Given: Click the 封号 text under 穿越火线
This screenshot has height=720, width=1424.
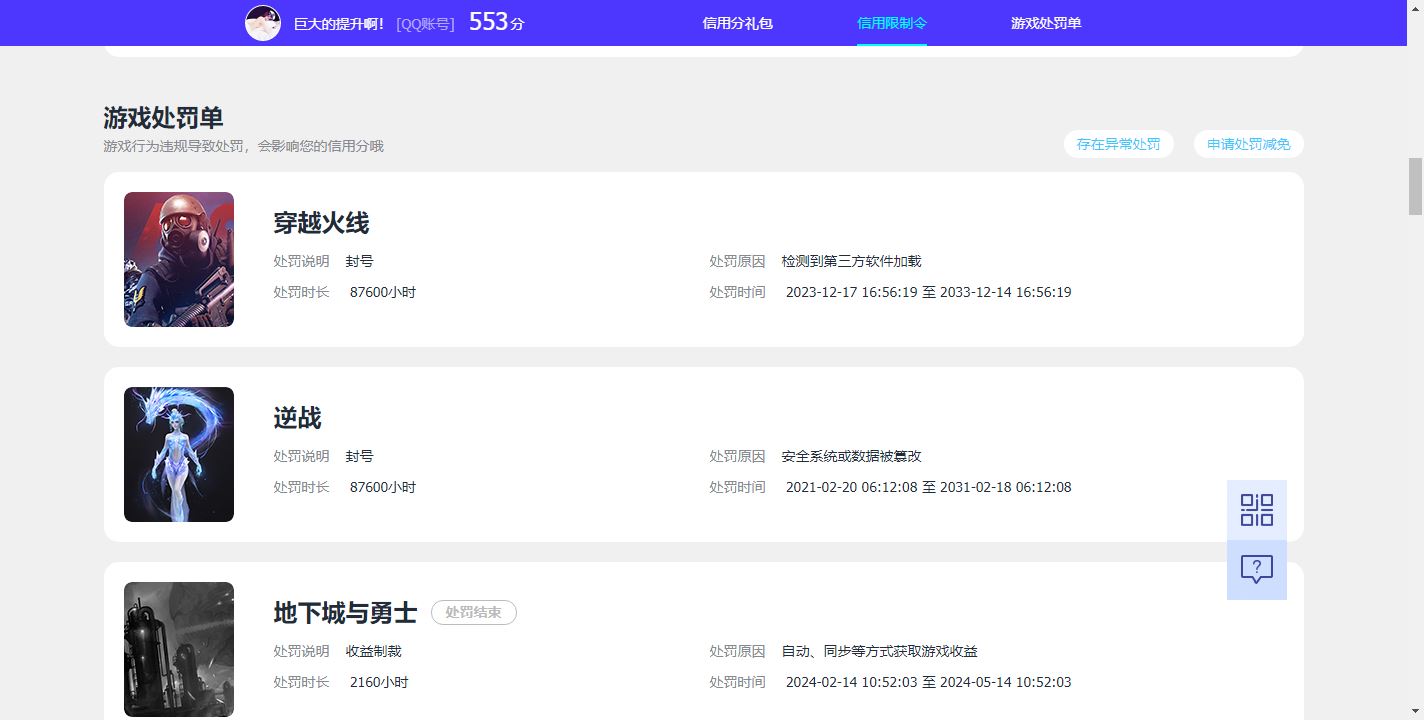Looking at the screenshot, I should (358, 260).
